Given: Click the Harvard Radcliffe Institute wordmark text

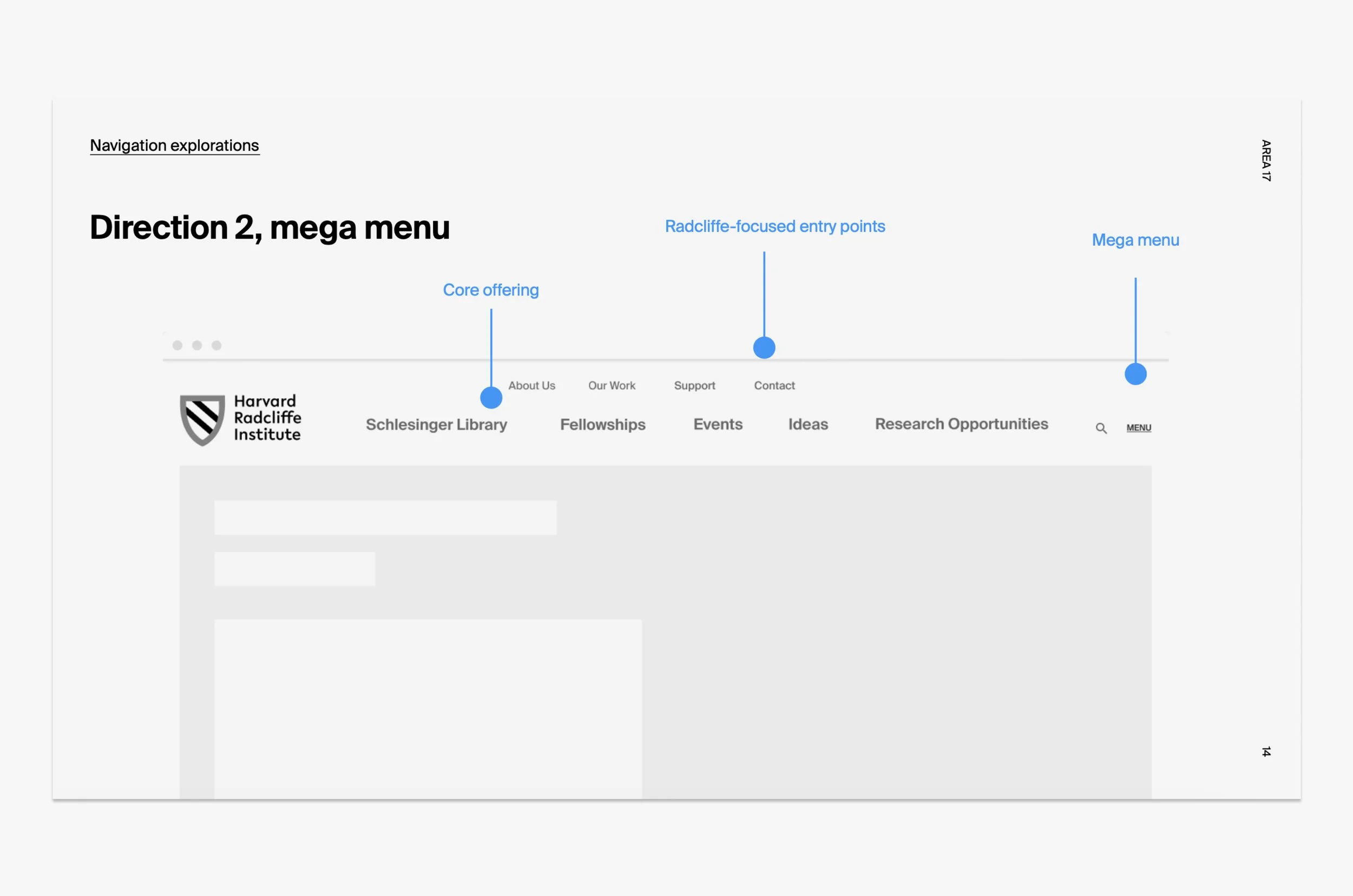Looking at the screenshot, I should [267, 418].
